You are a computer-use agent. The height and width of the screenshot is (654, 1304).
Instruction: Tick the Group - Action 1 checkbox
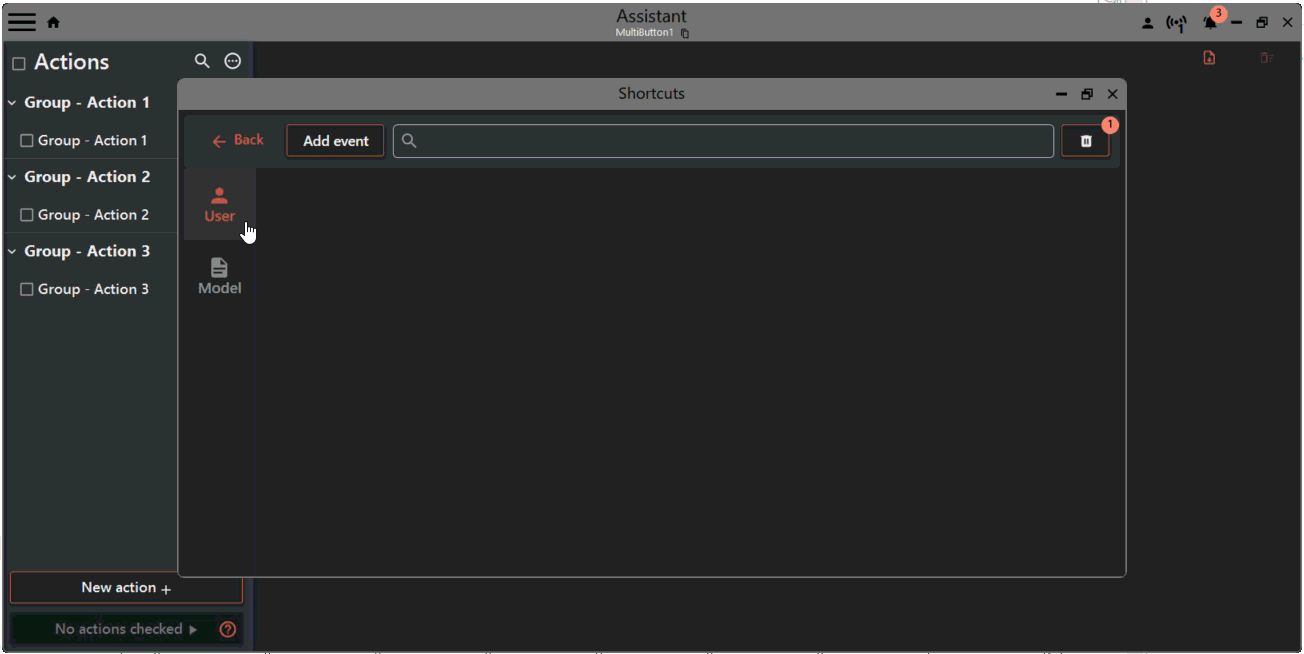coord(26,140)
